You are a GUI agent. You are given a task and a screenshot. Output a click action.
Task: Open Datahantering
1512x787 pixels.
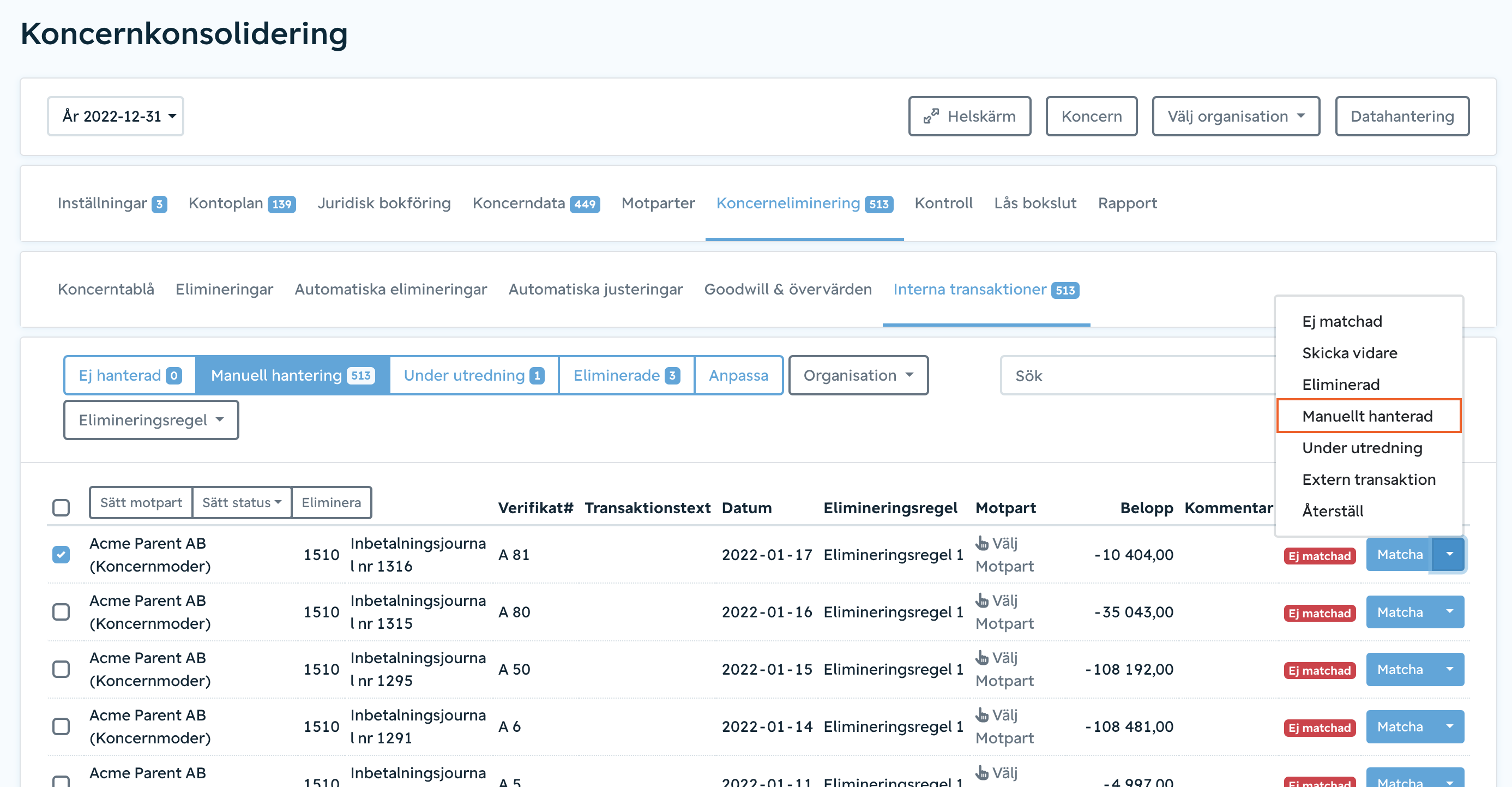(x=1402, y=116)
